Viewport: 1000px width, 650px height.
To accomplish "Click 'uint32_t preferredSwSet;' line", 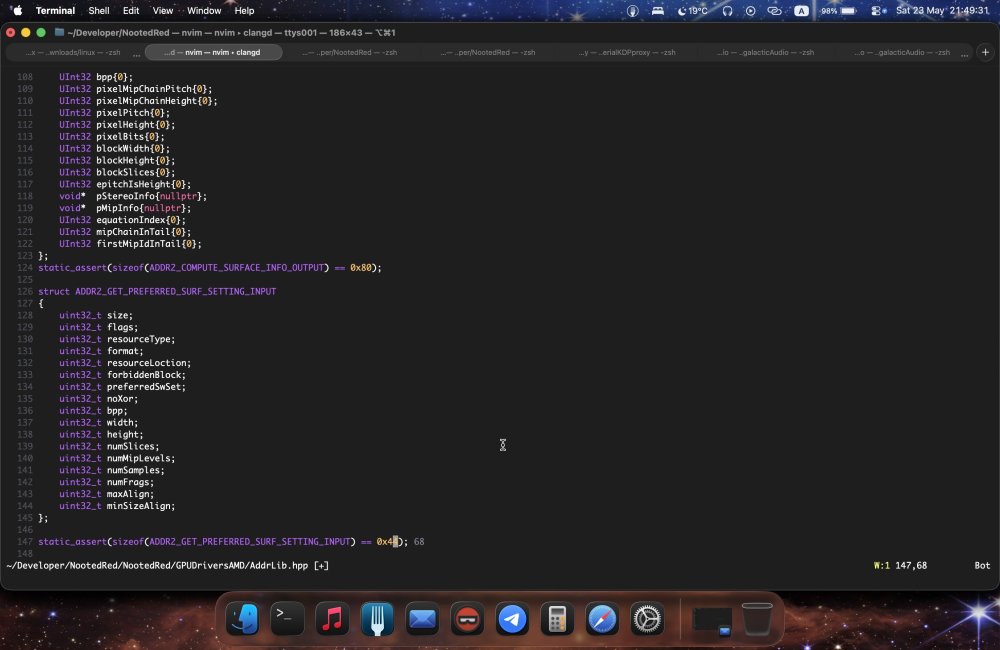I will (122, 387).
